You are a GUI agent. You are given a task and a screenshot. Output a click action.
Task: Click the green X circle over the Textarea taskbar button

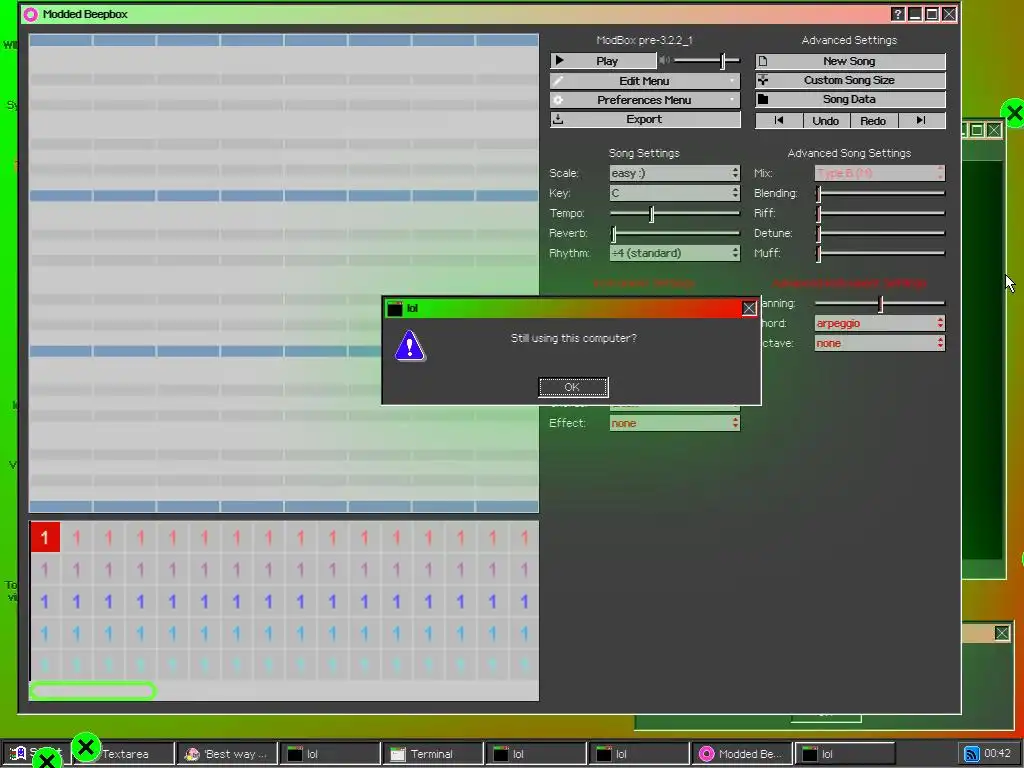pos(86,747)
